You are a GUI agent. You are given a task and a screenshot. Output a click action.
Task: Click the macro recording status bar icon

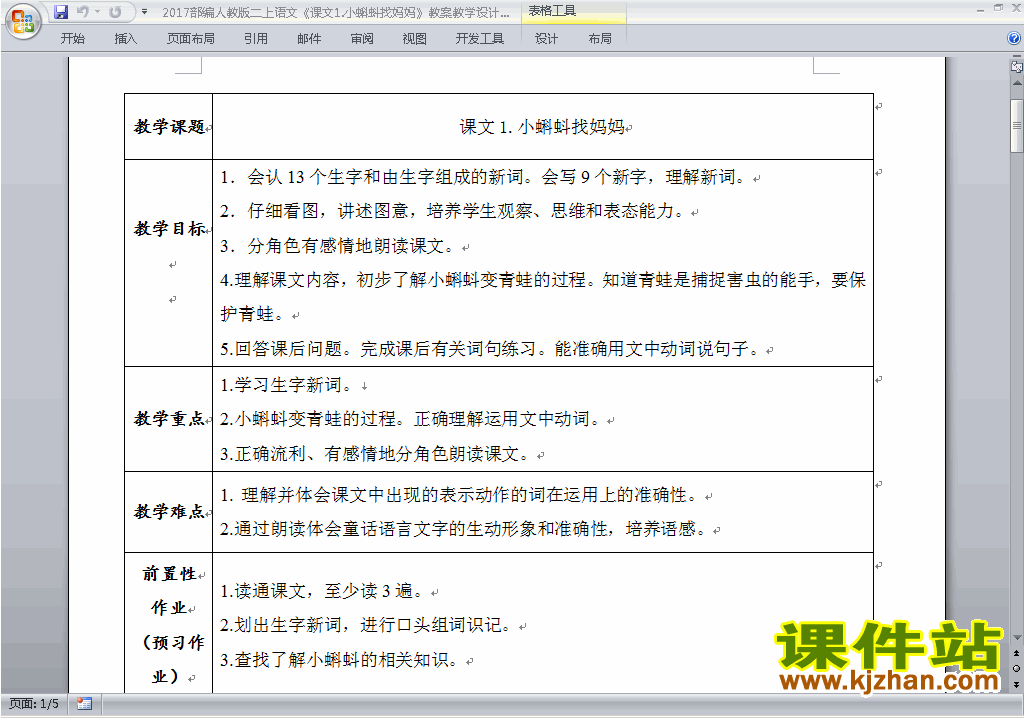click(x=84, y=704)
